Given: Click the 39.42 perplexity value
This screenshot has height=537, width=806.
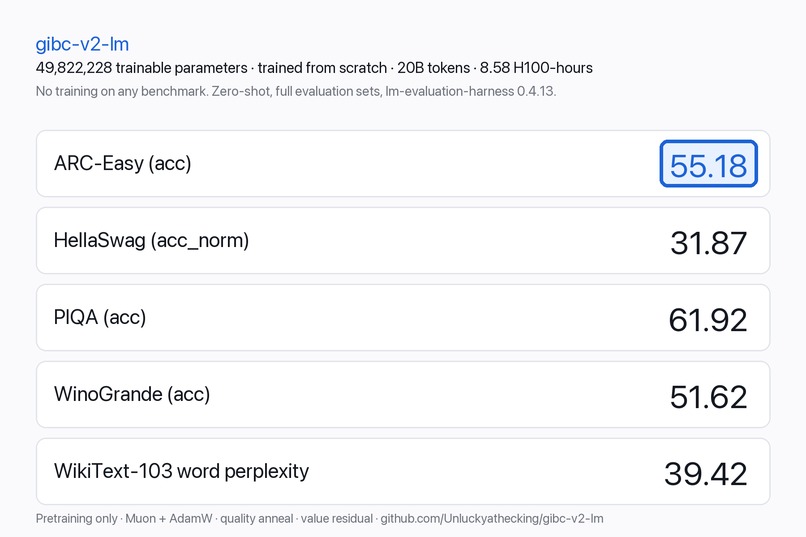Looking at the screenshot, I should [706, 474].
